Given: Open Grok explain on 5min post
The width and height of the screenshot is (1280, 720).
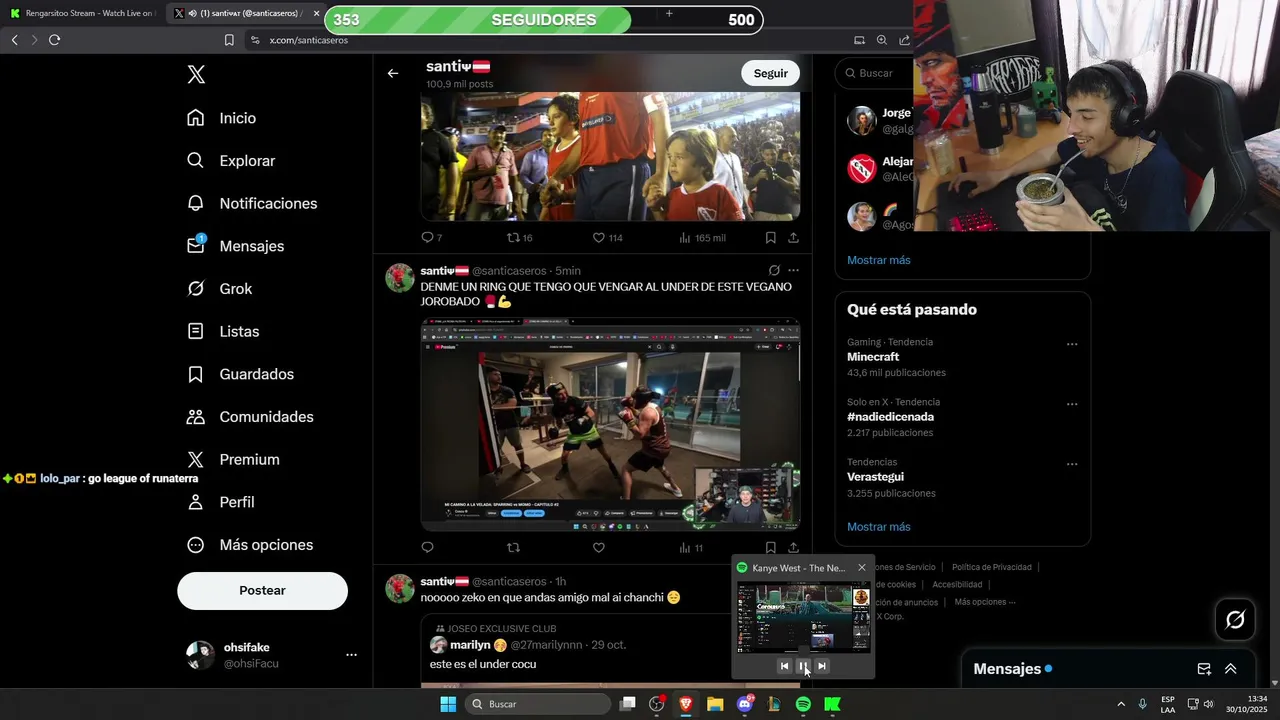Looking at the screenshot, I should click(774, 270).
